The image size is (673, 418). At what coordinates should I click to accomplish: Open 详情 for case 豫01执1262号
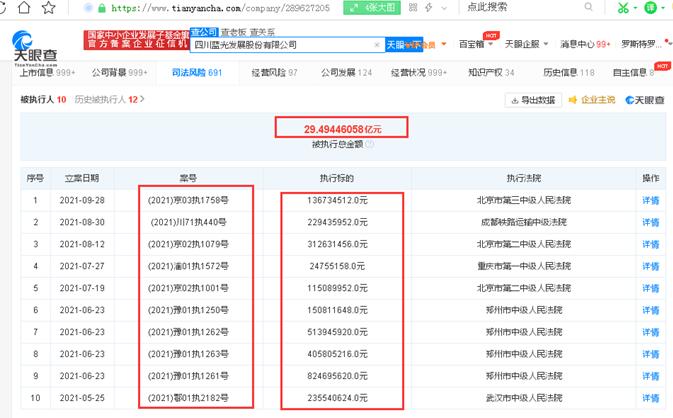pos(650,332)
